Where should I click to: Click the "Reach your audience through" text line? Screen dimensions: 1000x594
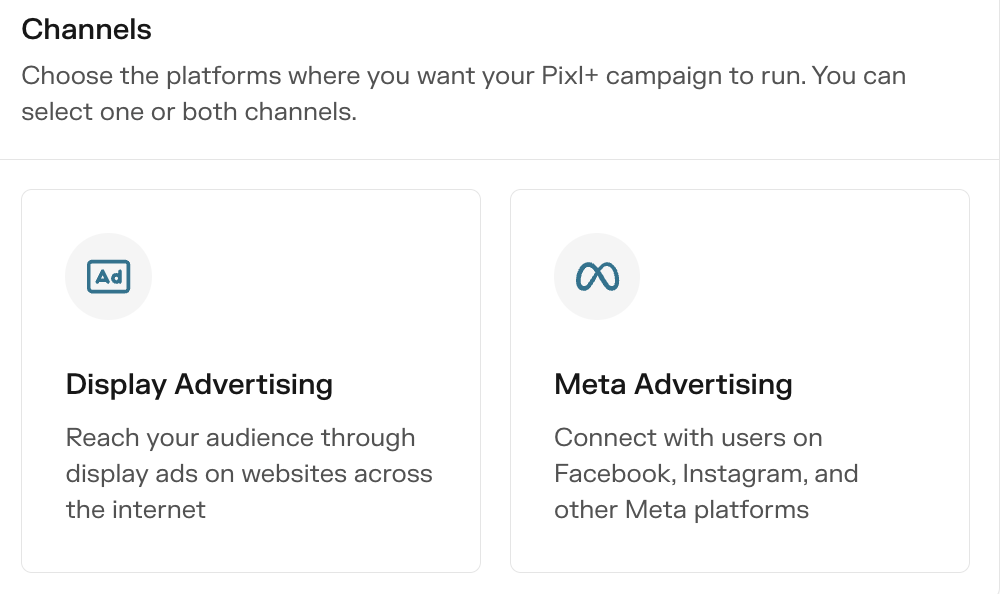click(240, 438)
